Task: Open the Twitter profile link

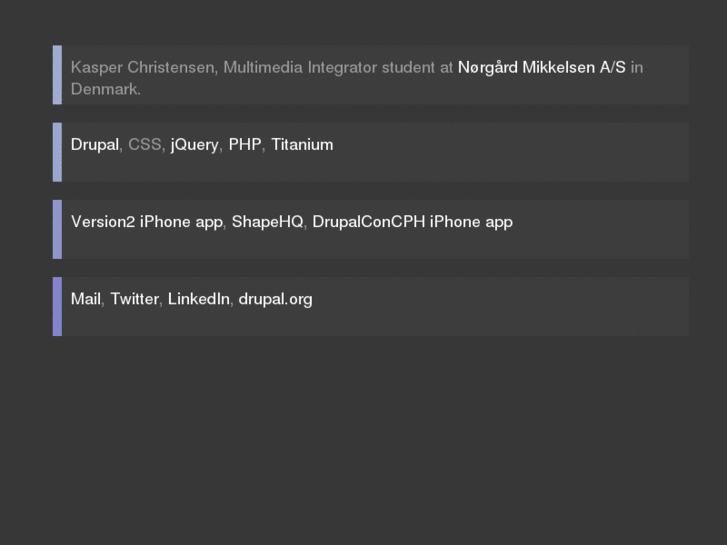Action: point(134,299)
